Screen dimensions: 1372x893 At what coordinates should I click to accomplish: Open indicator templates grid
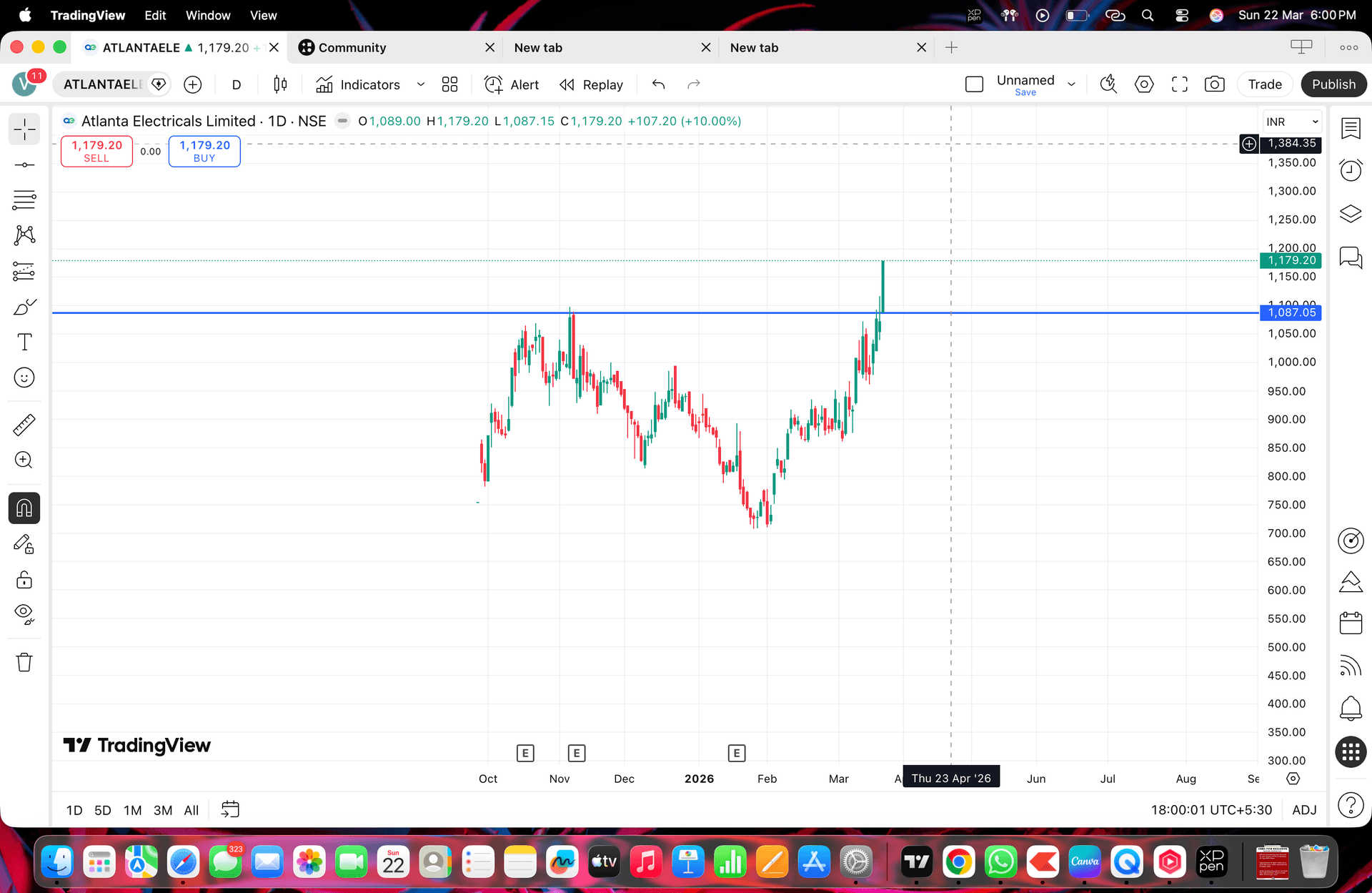pyautogui.click(x=449, y=84)
